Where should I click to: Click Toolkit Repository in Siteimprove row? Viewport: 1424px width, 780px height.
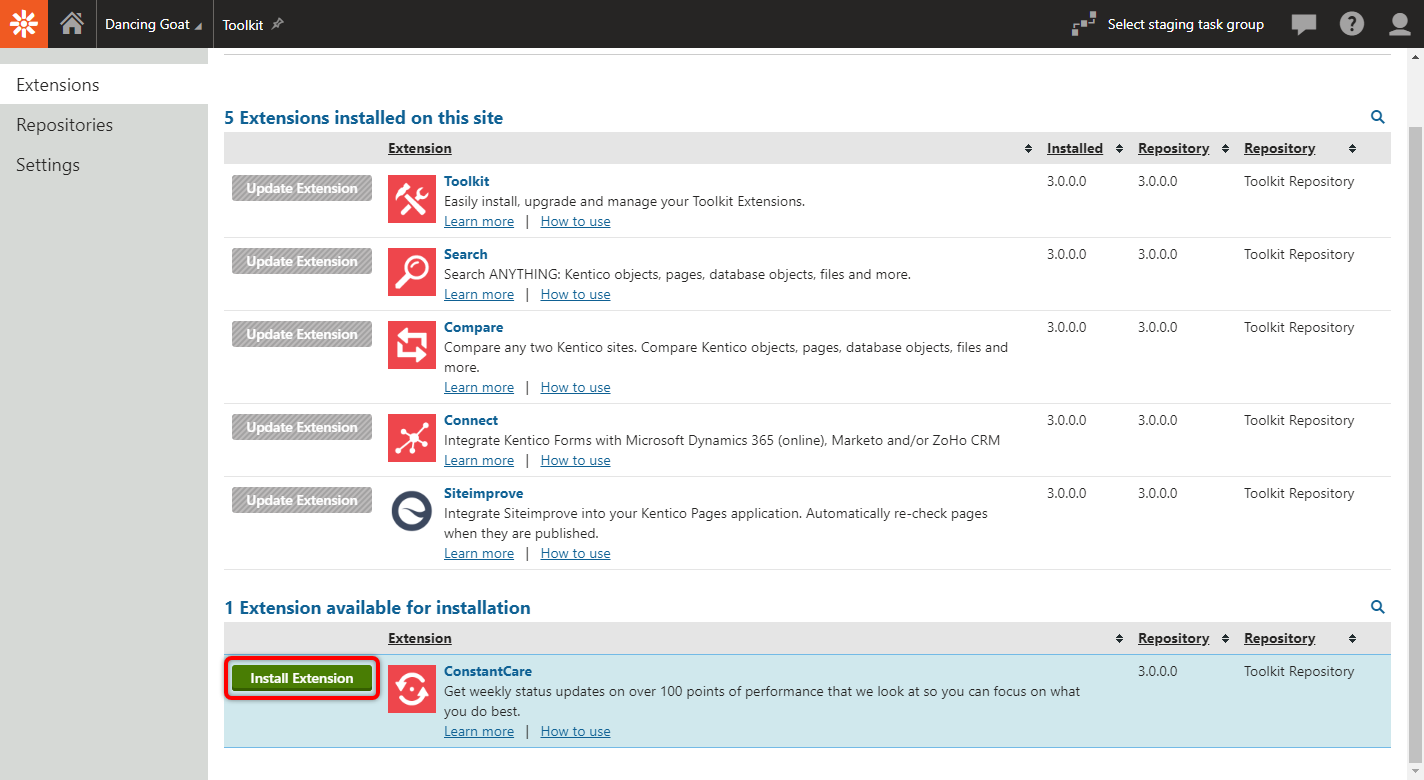click(x=1299, y=493)
